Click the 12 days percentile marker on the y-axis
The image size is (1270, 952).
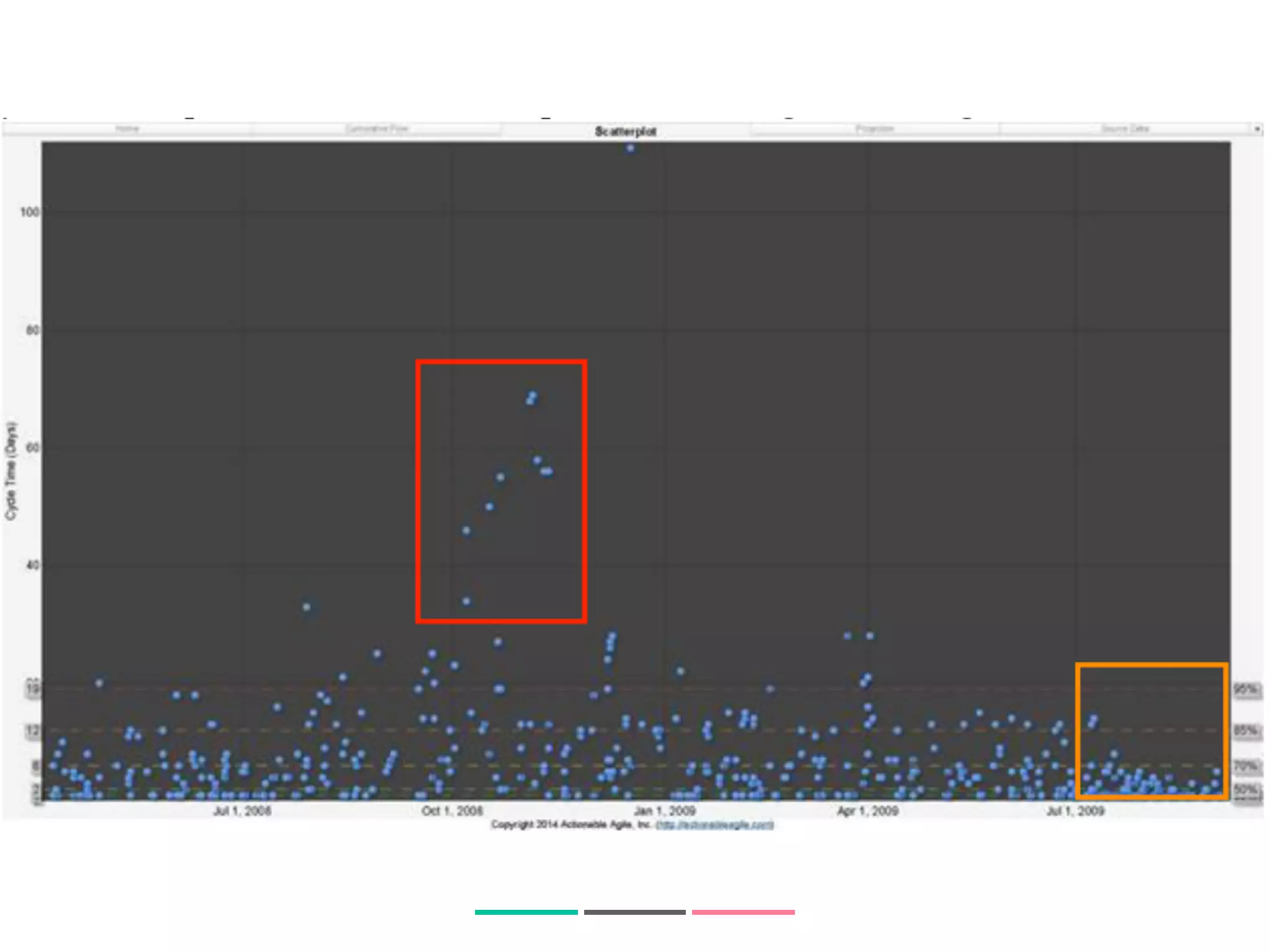(33, 730)
